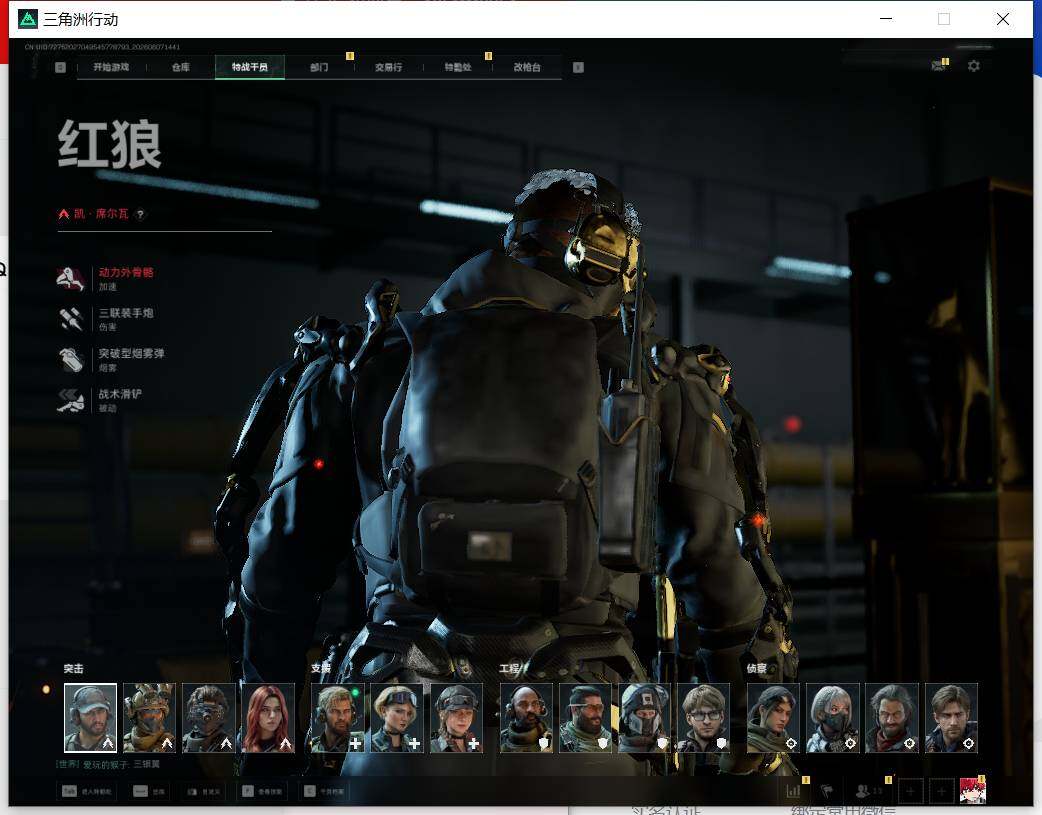The width and height of the screenshot is (1042, 815).
Task: Select the third 支援 operator wearing a cap
Action: pyautogui.click(x=456, y=718)
